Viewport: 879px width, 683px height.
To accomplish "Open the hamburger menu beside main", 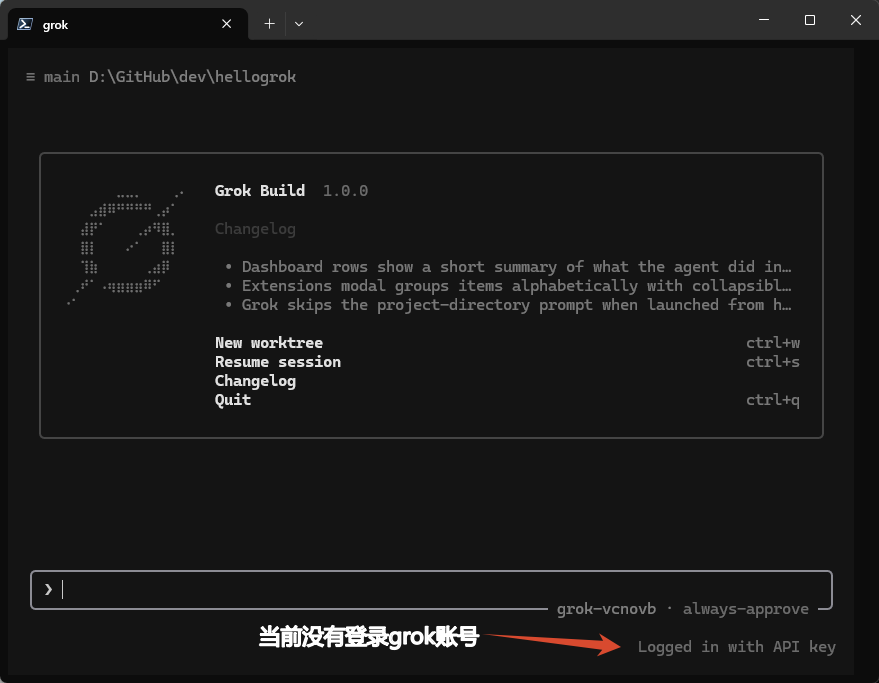I will (x=30, y=77).
